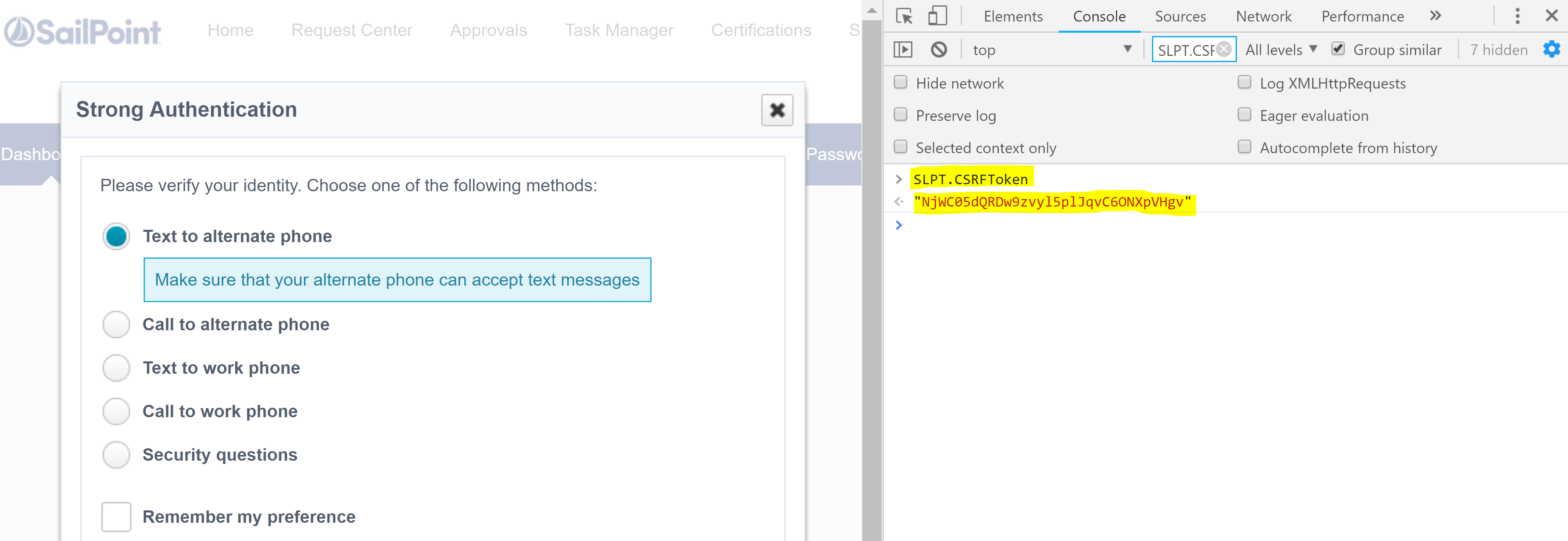Toggle the device toolbar icon
This screenshot has width=1568, height=541.
click(x=938, y=17)
